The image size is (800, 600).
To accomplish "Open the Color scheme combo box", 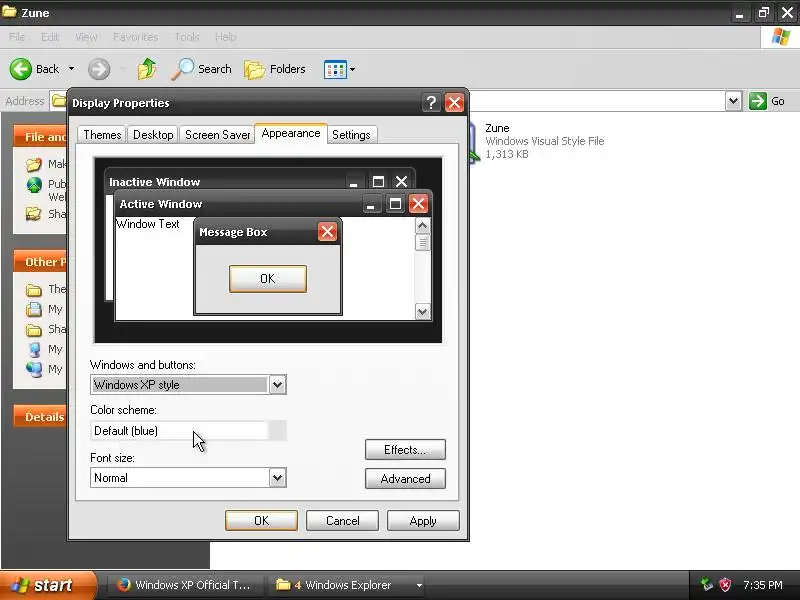I will click(188, 431).
